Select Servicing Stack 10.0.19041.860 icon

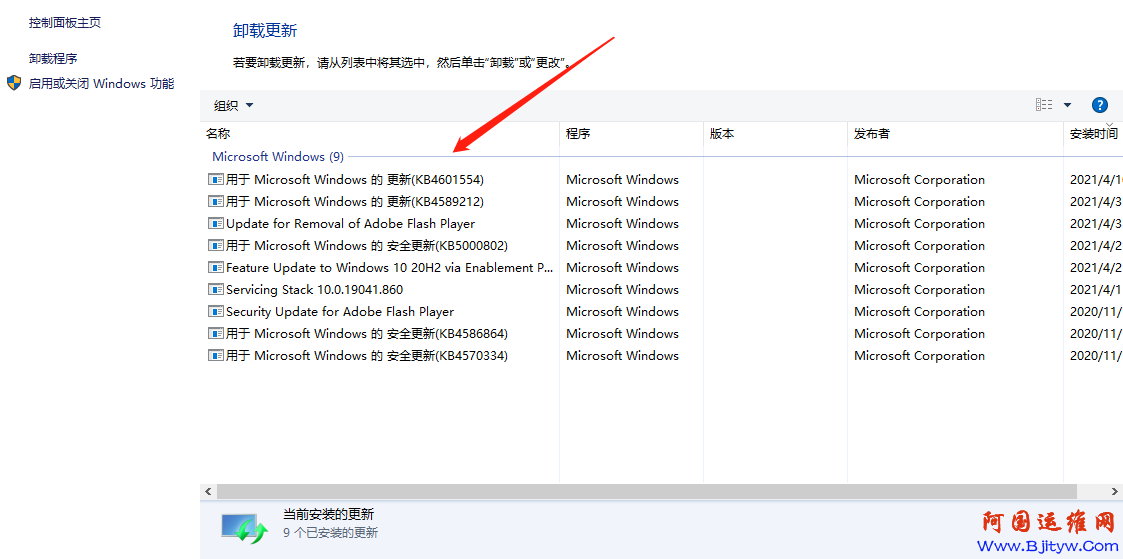click(215, 290)
